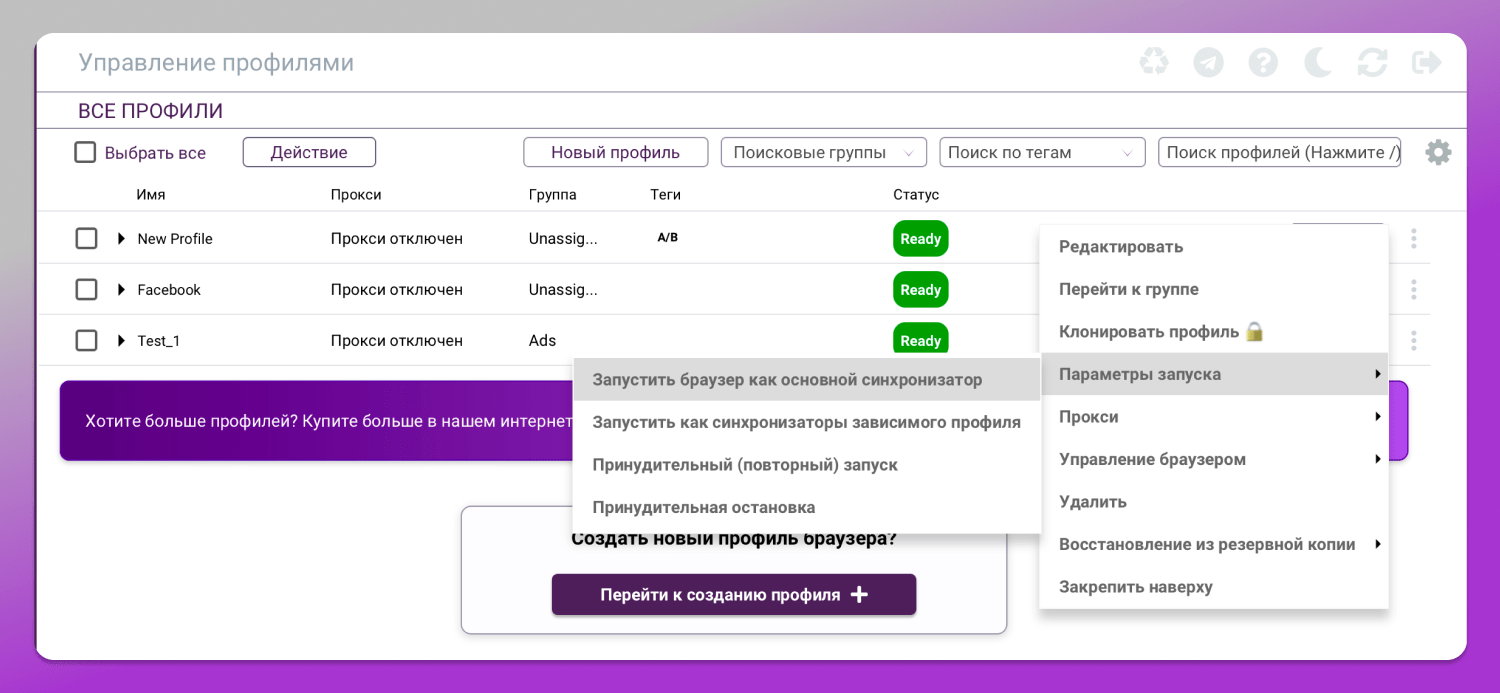Expand the Прокси submenu
The width and height of the screenshot is (1500, 693).
(1214, 416)
